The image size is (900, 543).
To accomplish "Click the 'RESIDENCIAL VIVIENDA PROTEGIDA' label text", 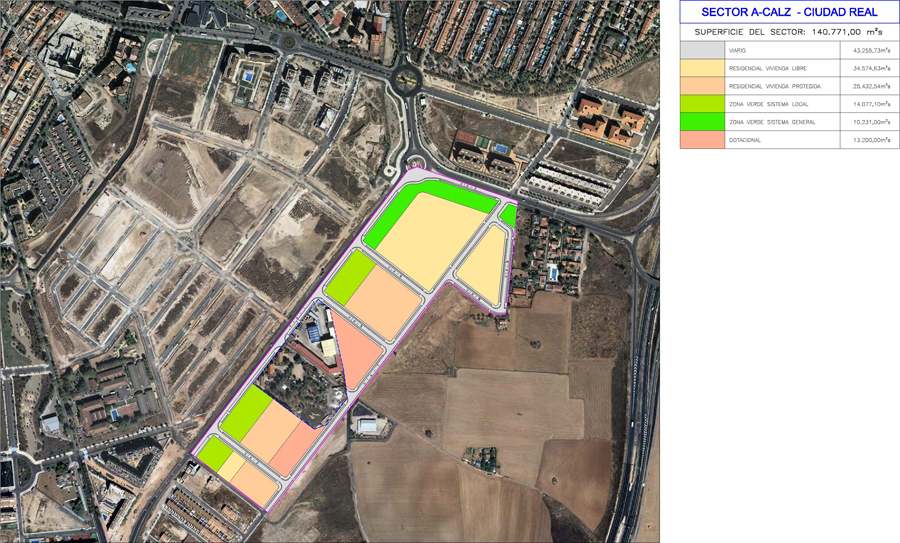I will pos(775,86).
